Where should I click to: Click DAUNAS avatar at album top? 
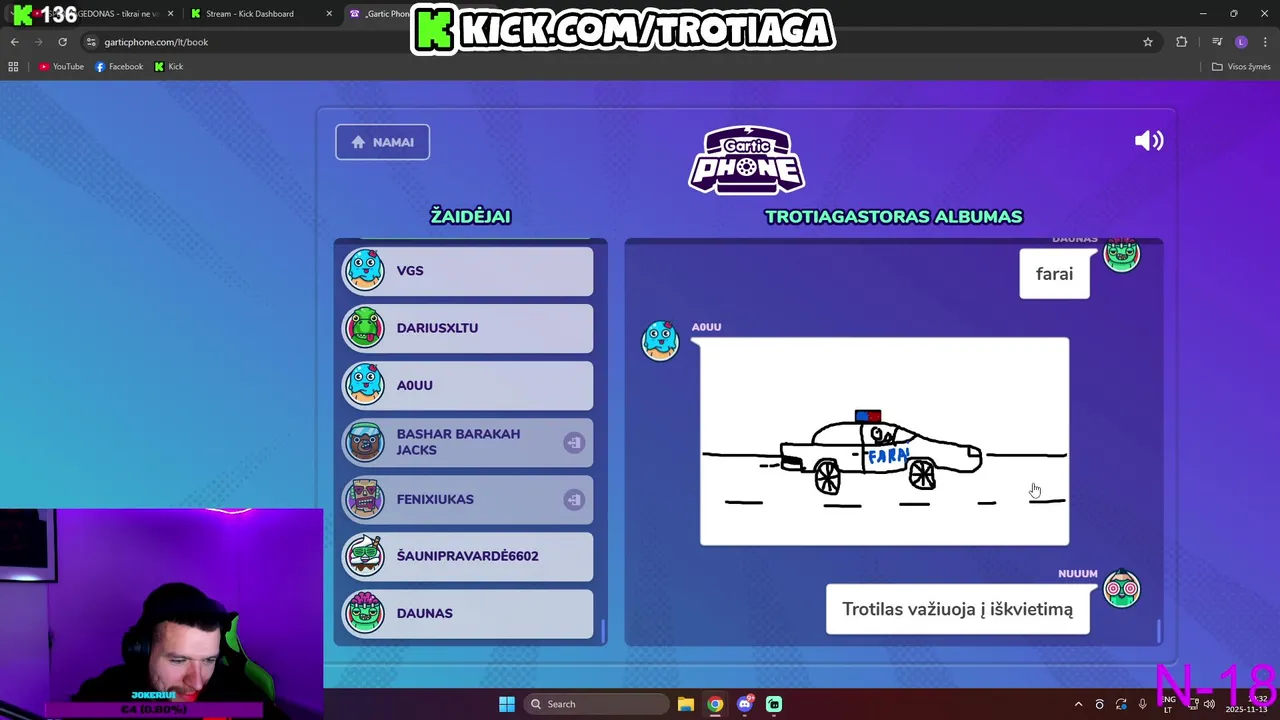[x=1121, y=254]
